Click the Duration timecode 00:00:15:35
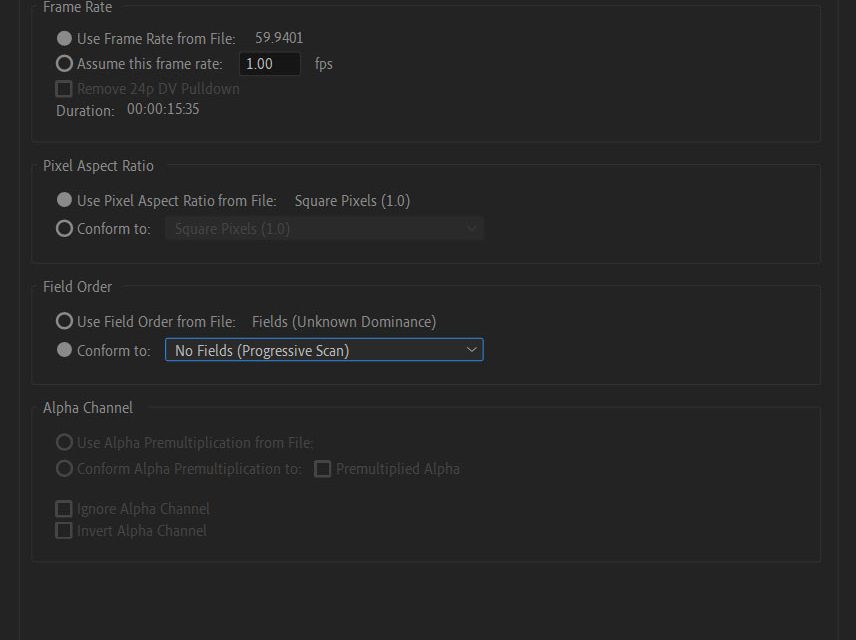 [163, 109]
